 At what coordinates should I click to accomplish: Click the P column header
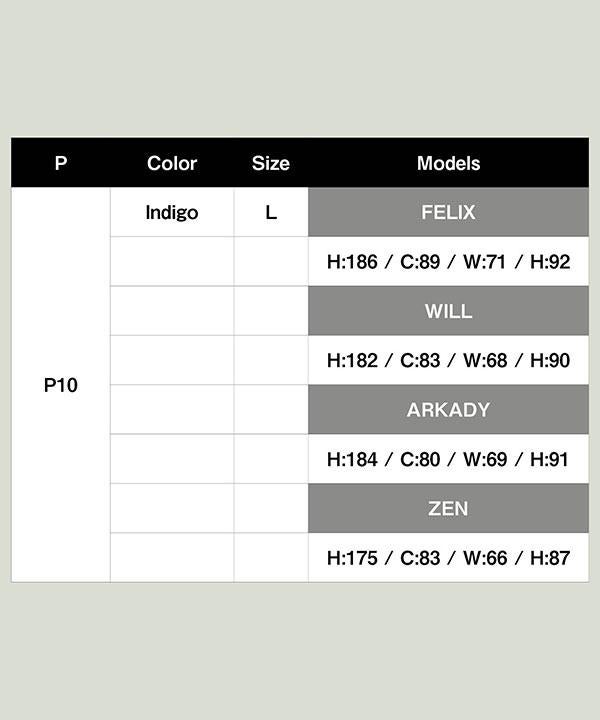click(x=61, y=163)
